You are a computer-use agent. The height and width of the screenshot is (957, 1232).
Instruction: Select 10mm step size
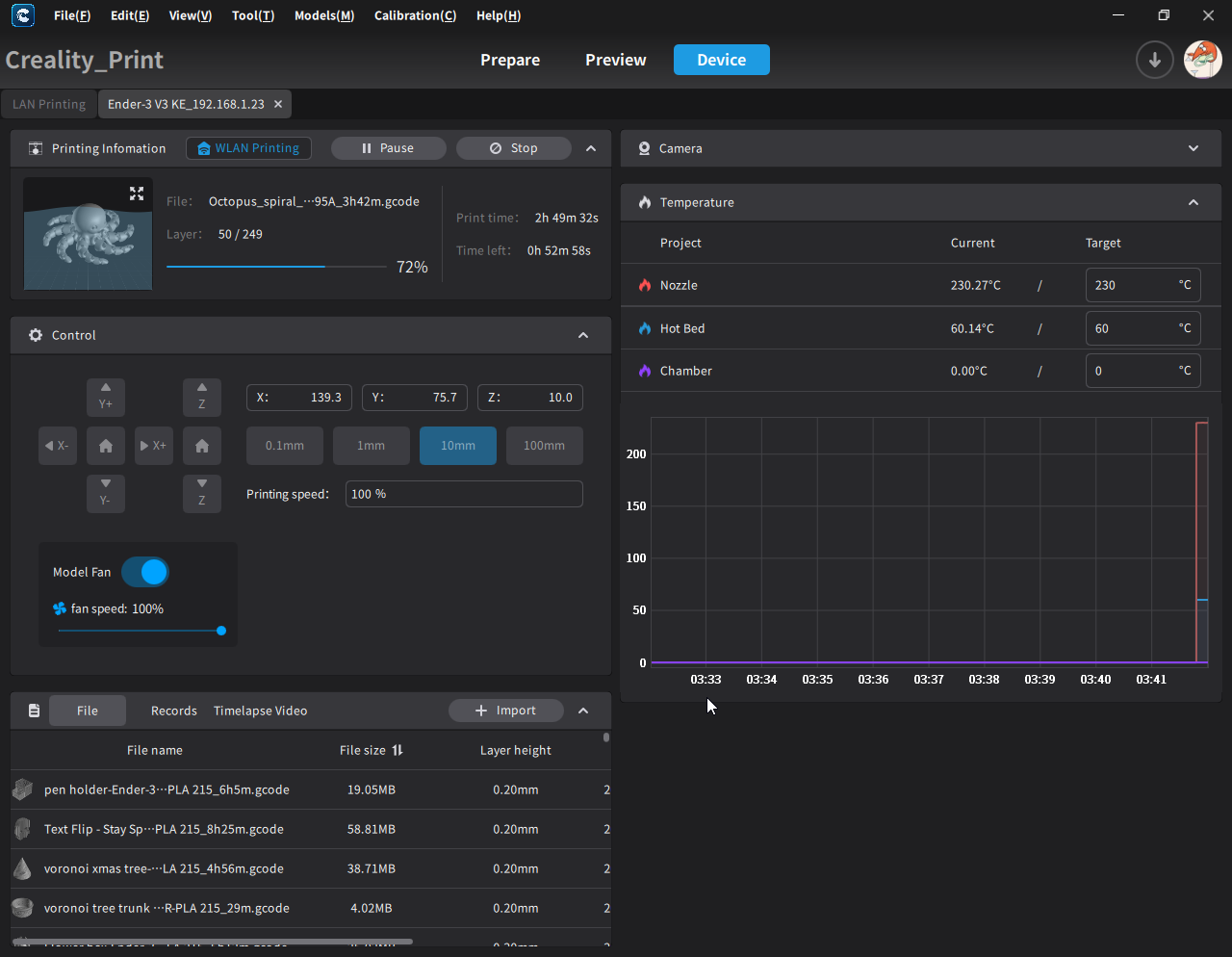[458, 446]
